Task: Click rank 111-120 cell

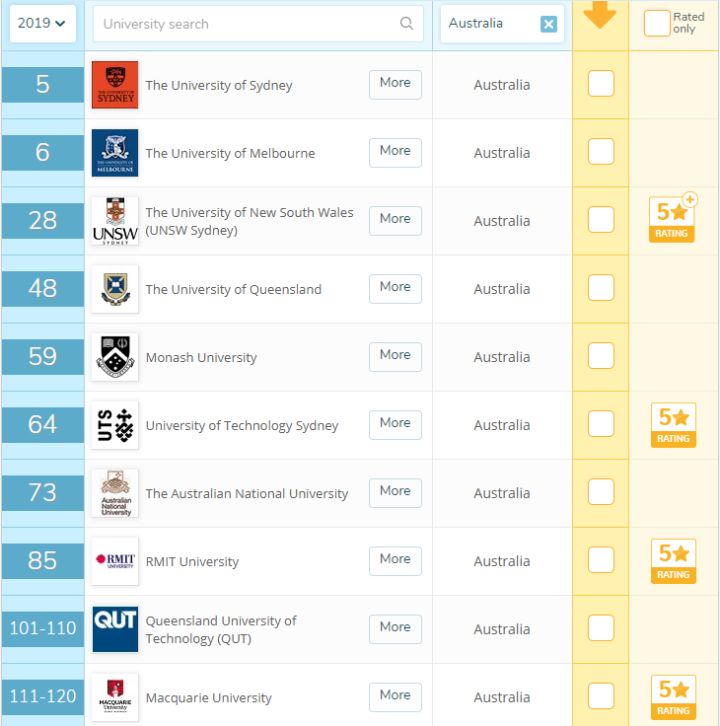Action: (43, 697)
